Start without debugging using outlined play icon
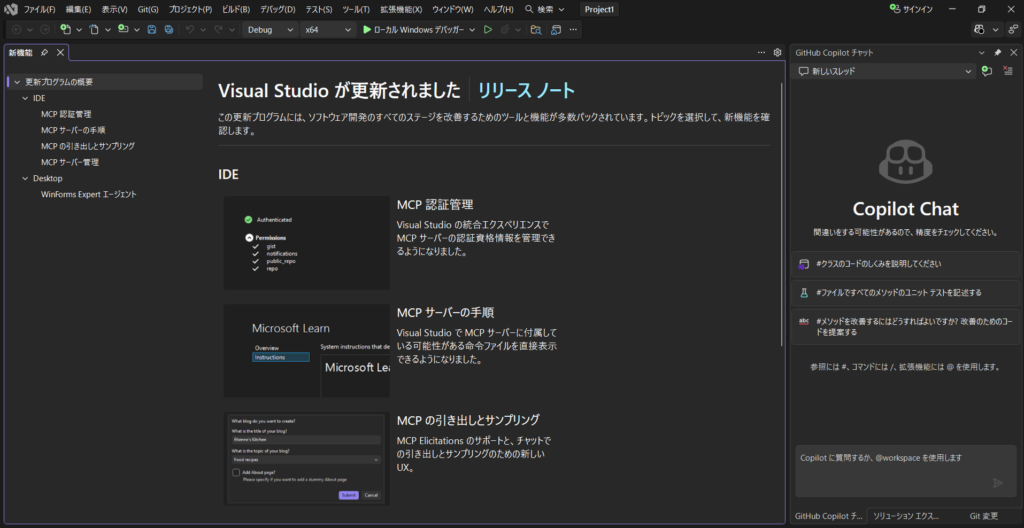1024x528 pixels. tap(488, 30)
